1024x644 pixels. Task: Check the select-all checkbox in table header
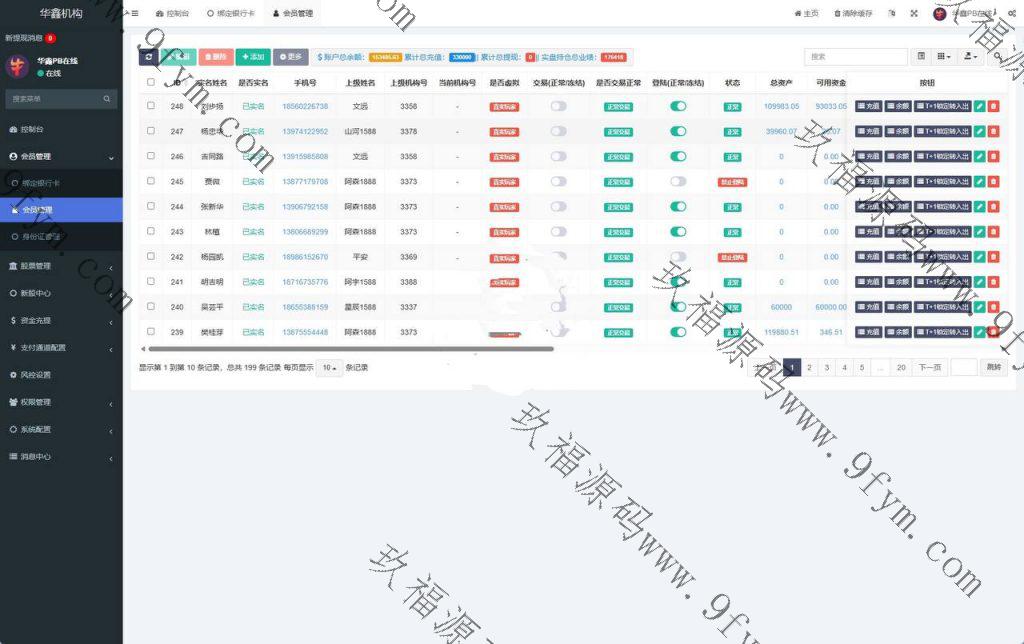(151, 82)
